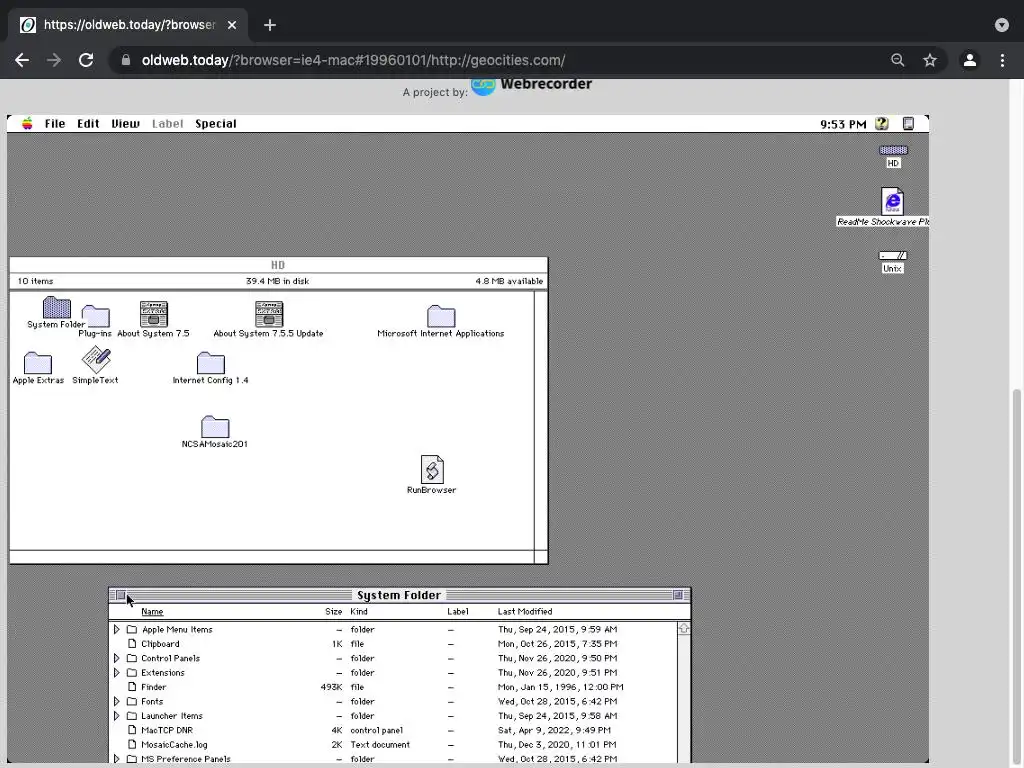This screenshot has height=768, width=1024.
Task: Sort System Folder list by Last Modified
Action: click(x=525, y=612)
